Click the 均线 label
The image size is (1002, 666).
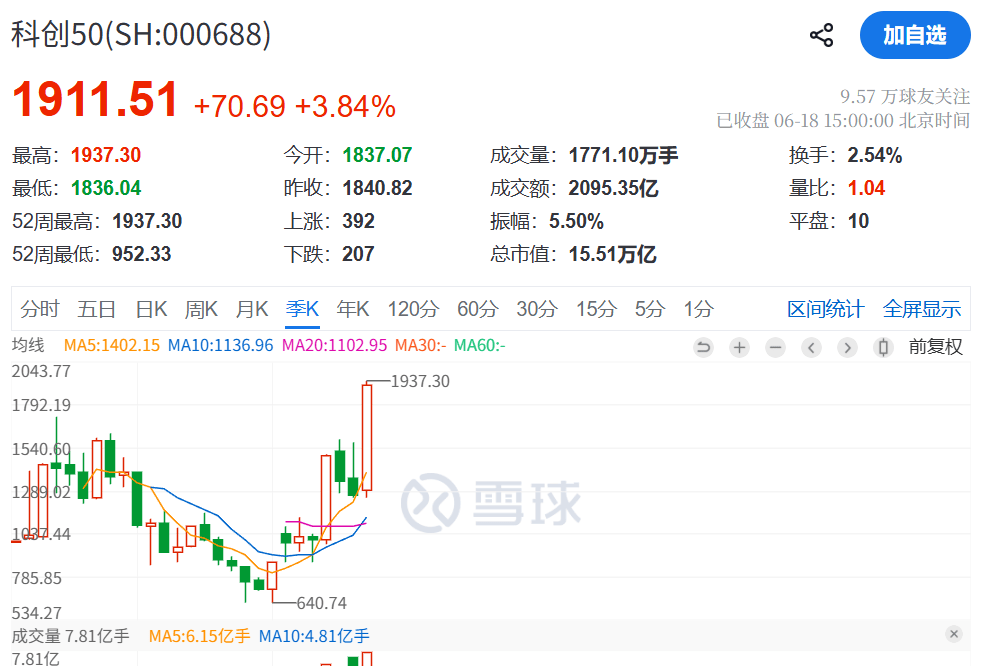pyautogui.click(x=28, y=346)
